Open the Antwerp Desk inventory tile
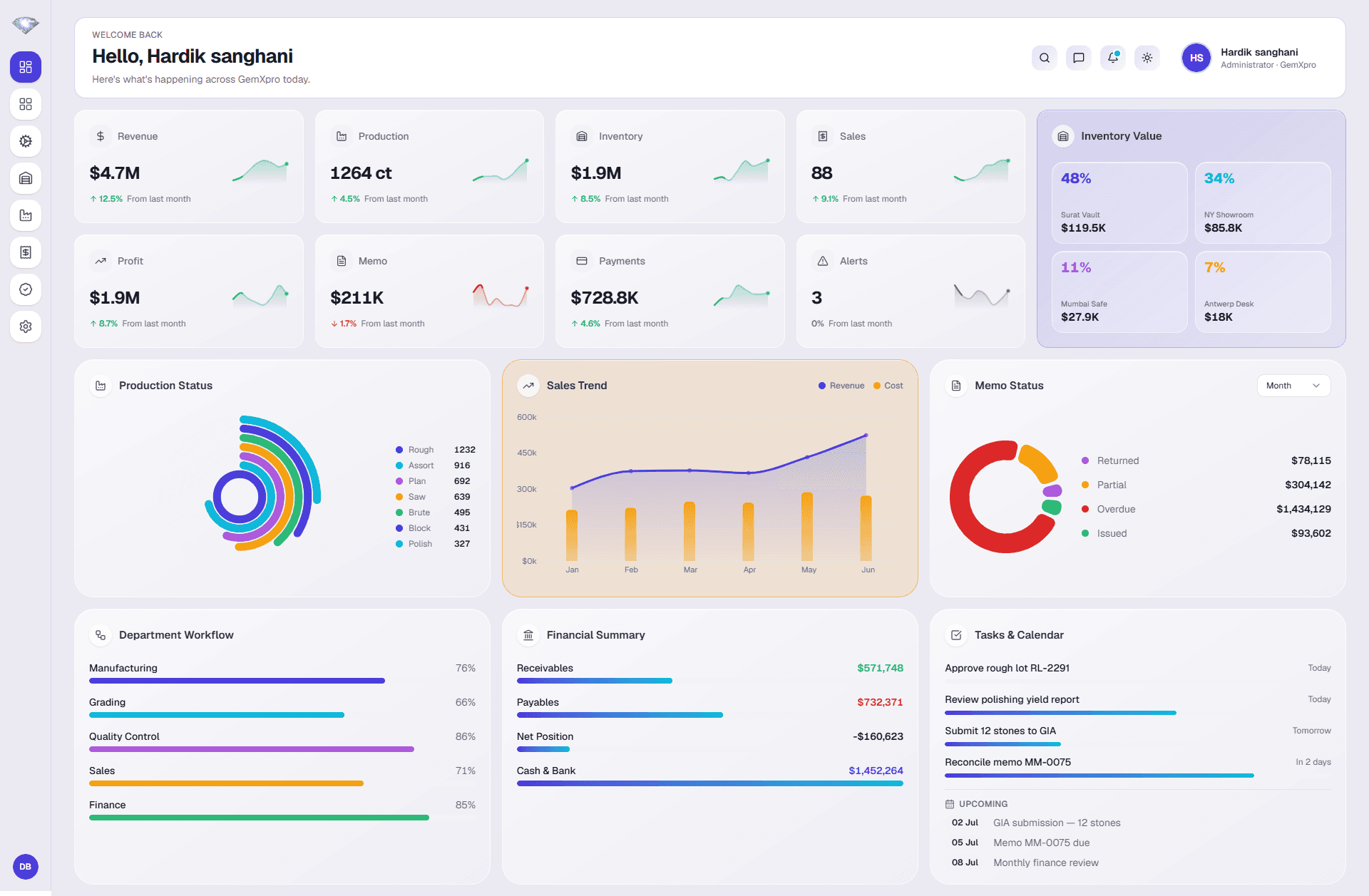The image size is (1369, 896). point(1263,292)
